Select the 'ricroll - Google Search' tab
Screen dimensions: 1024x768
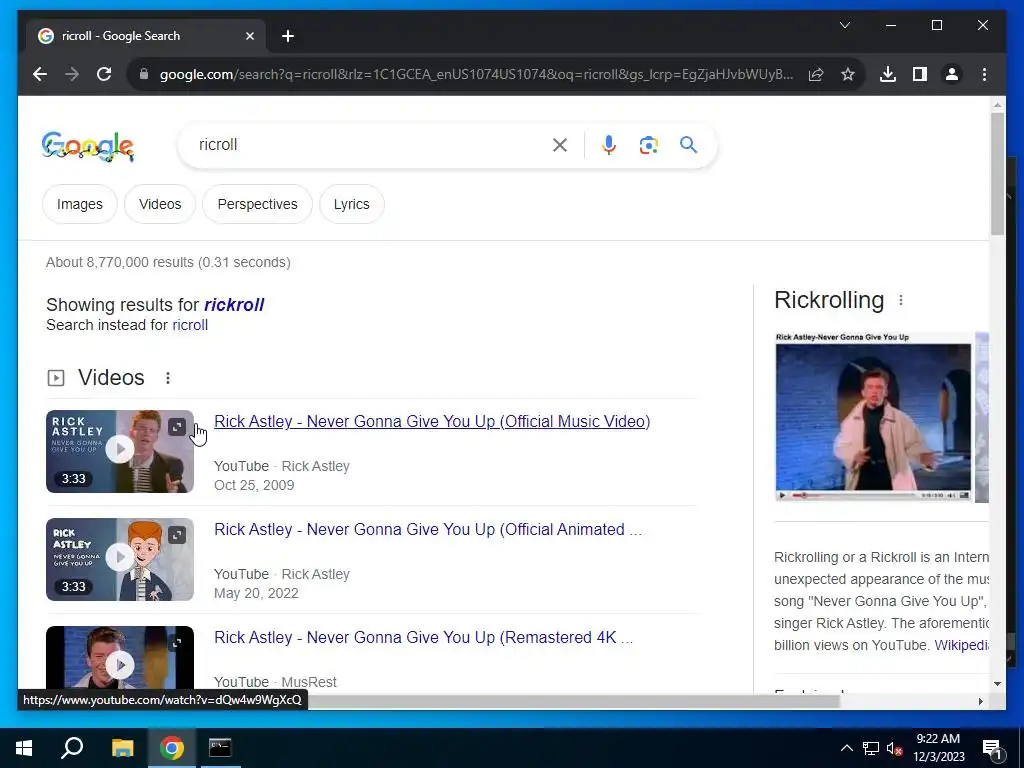[146, 36]
